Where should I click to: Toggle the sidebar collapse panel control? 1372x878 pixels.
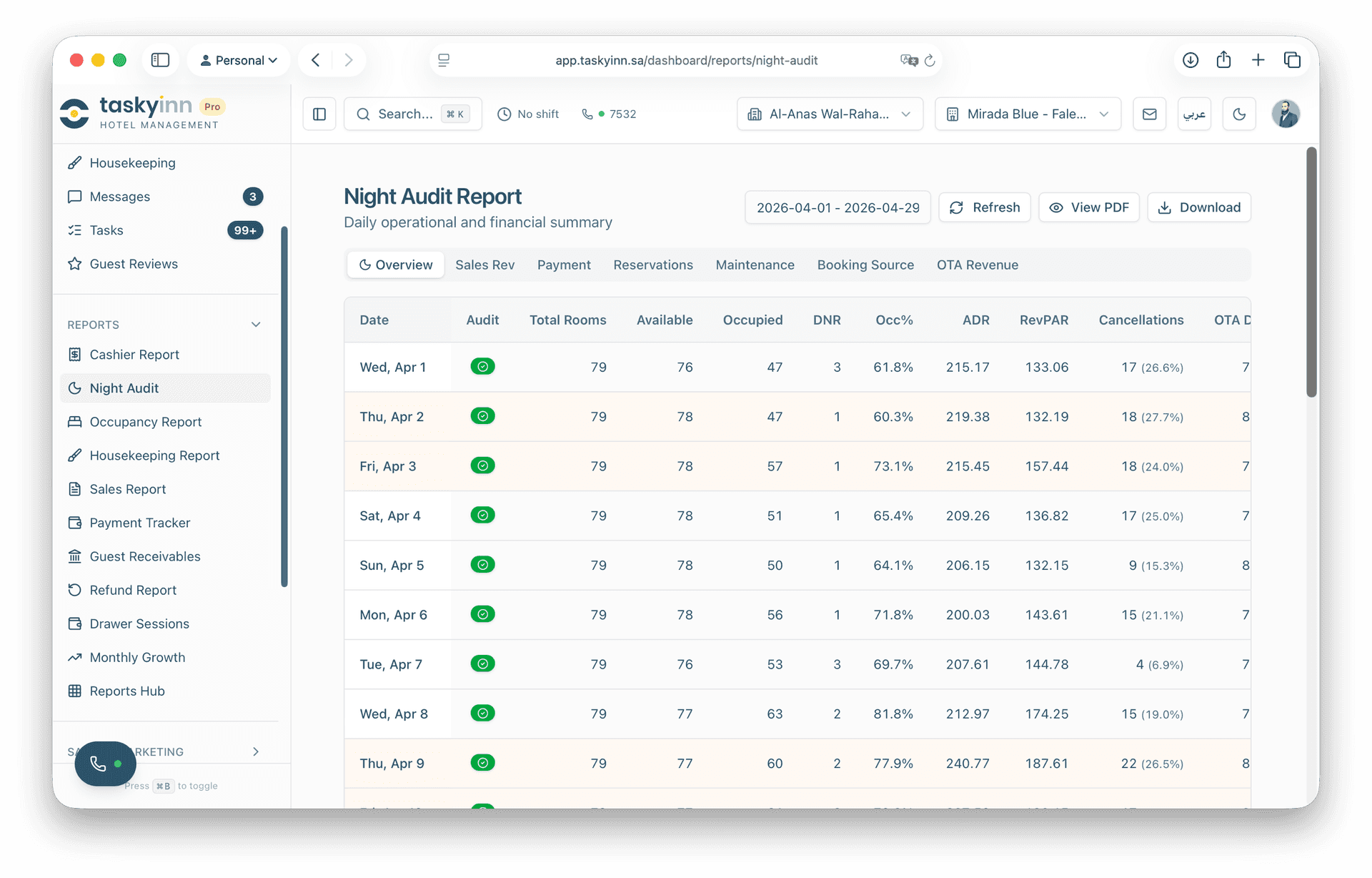pos(319,114)
